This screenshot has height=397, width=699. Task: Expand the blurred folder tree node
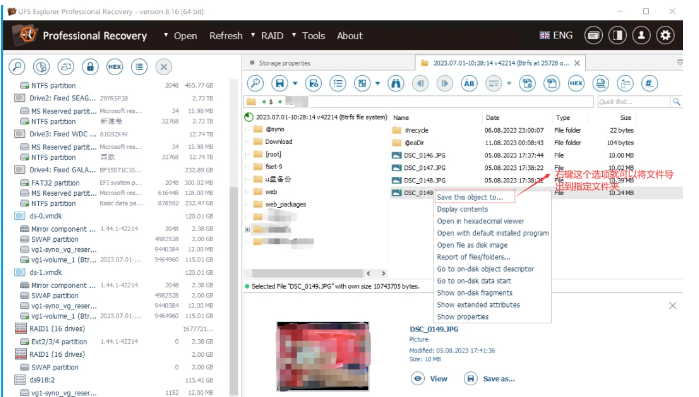[247, 229]
